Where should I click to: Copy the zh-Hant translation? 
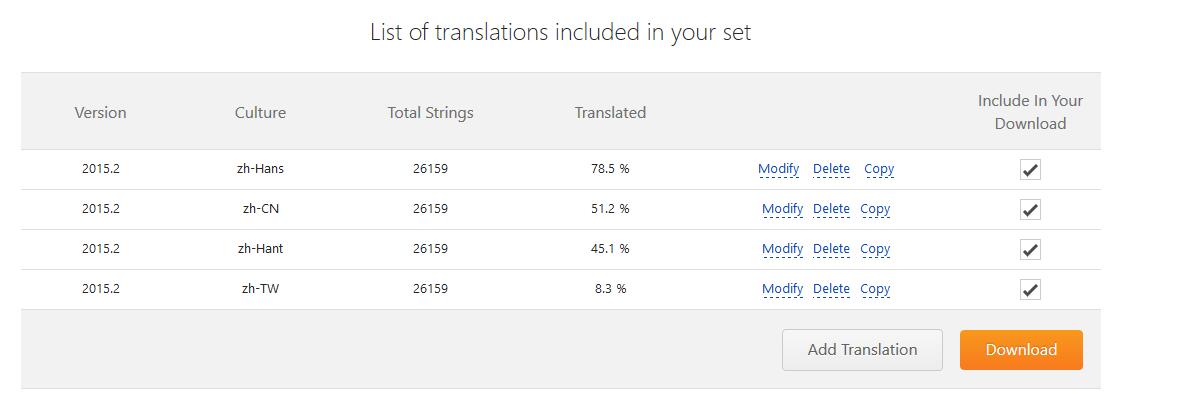[875, 249]
